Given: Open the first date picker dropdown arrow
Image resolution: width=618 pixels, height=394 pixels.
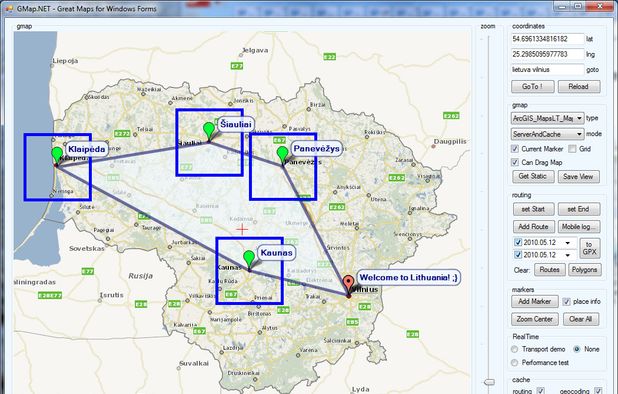Looking at the screenshot, I should click(568, 243).
